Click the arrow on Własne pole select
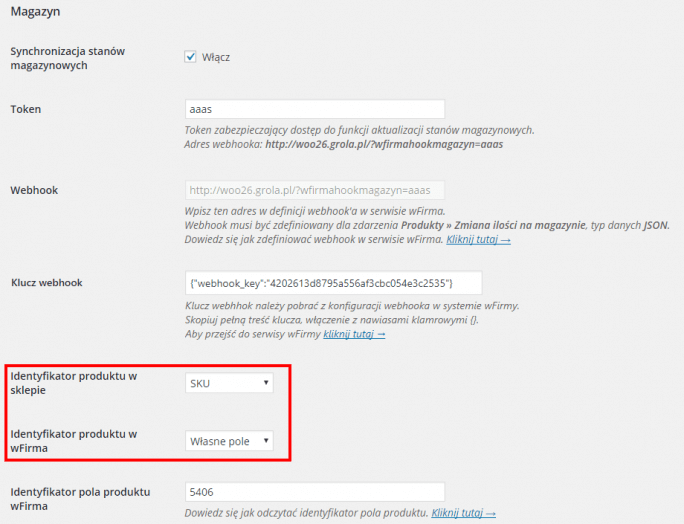684x524 pixels. point(266,441)
